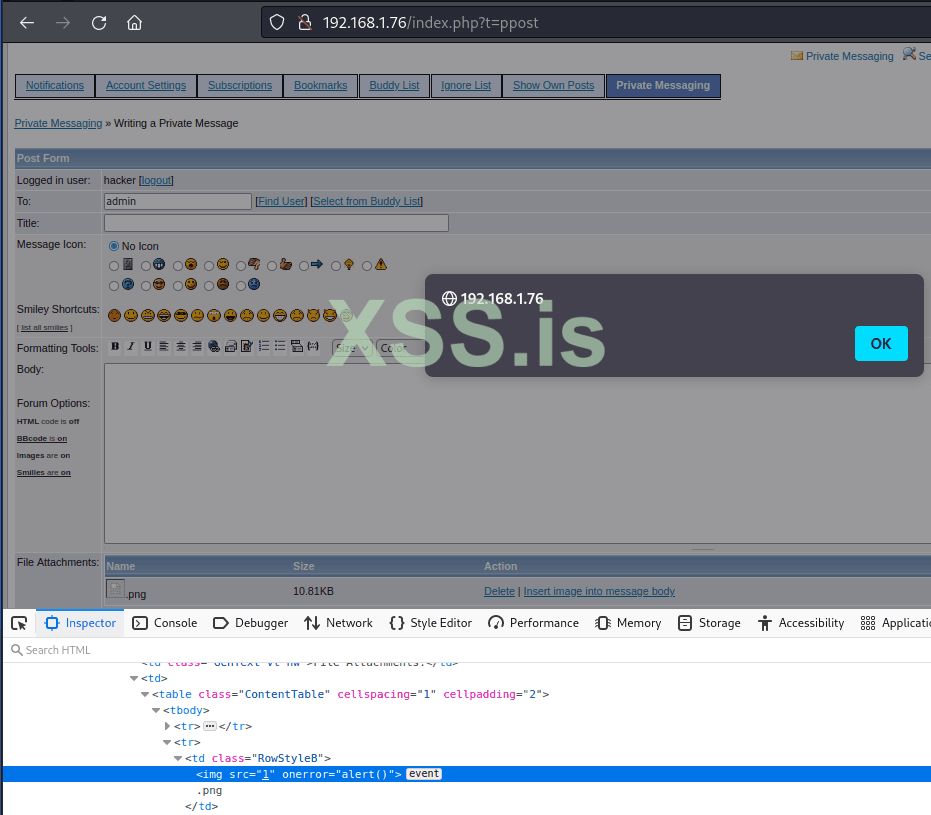
Task: Select the blue sad face icon radio
Action: pyautogui.click(x=240, y=286)
